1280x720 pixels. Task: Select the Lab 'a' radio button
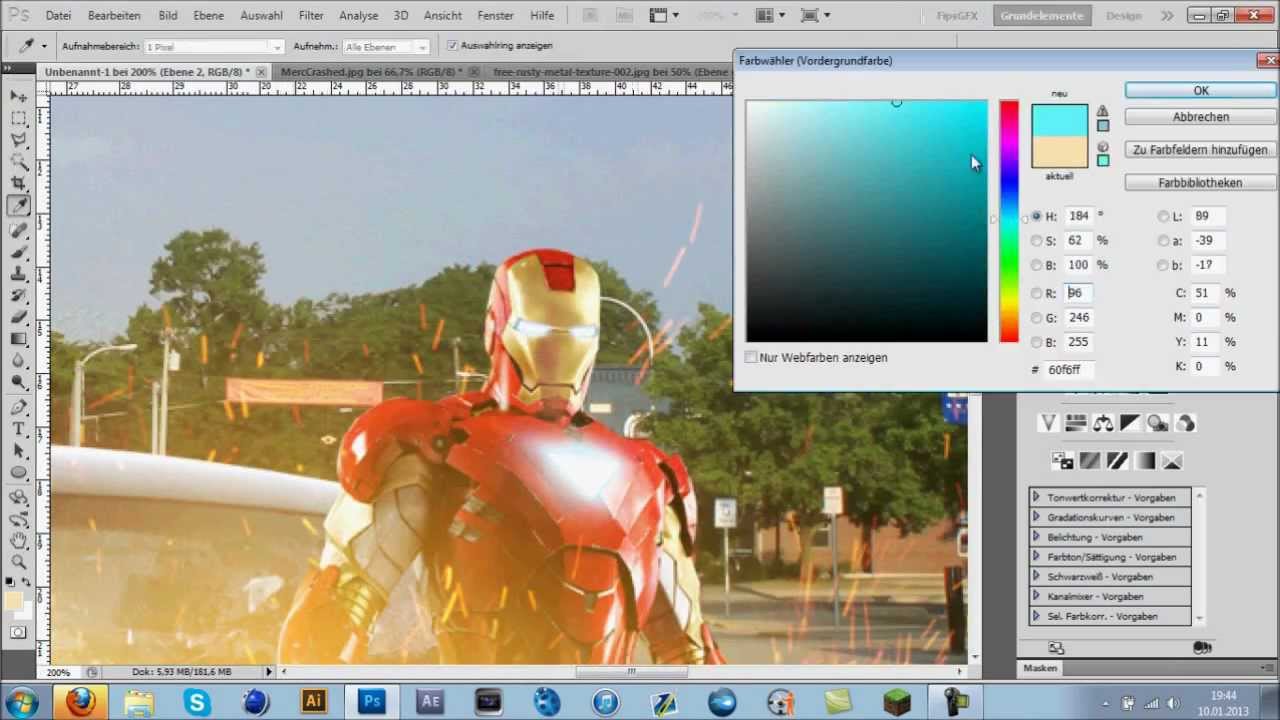1163,241
